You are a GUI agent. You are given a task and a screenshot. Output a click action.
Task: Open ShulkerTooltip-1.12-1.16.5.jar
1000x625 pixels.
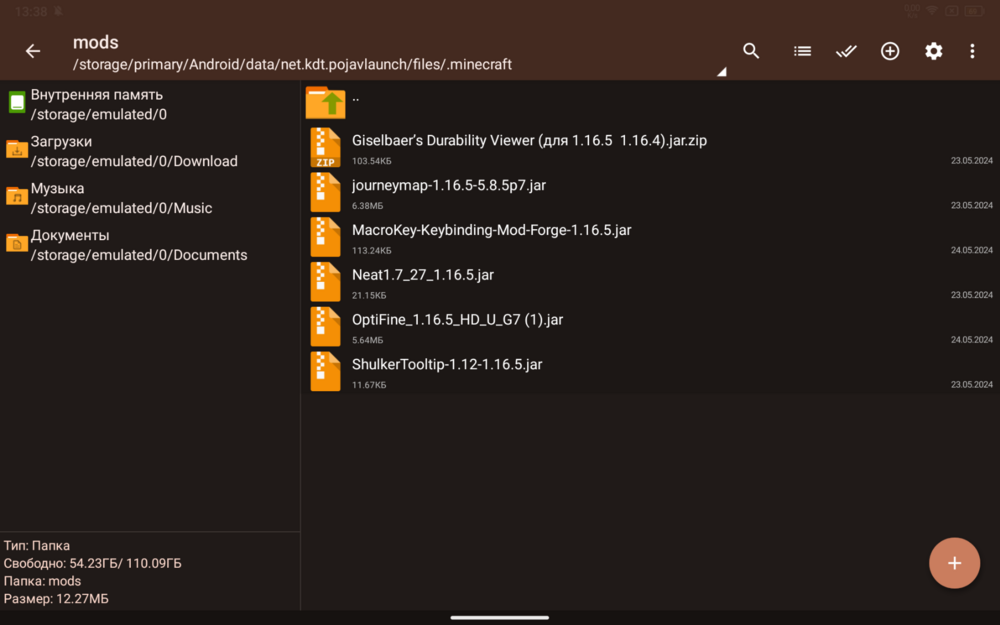(x=651, y=371)
